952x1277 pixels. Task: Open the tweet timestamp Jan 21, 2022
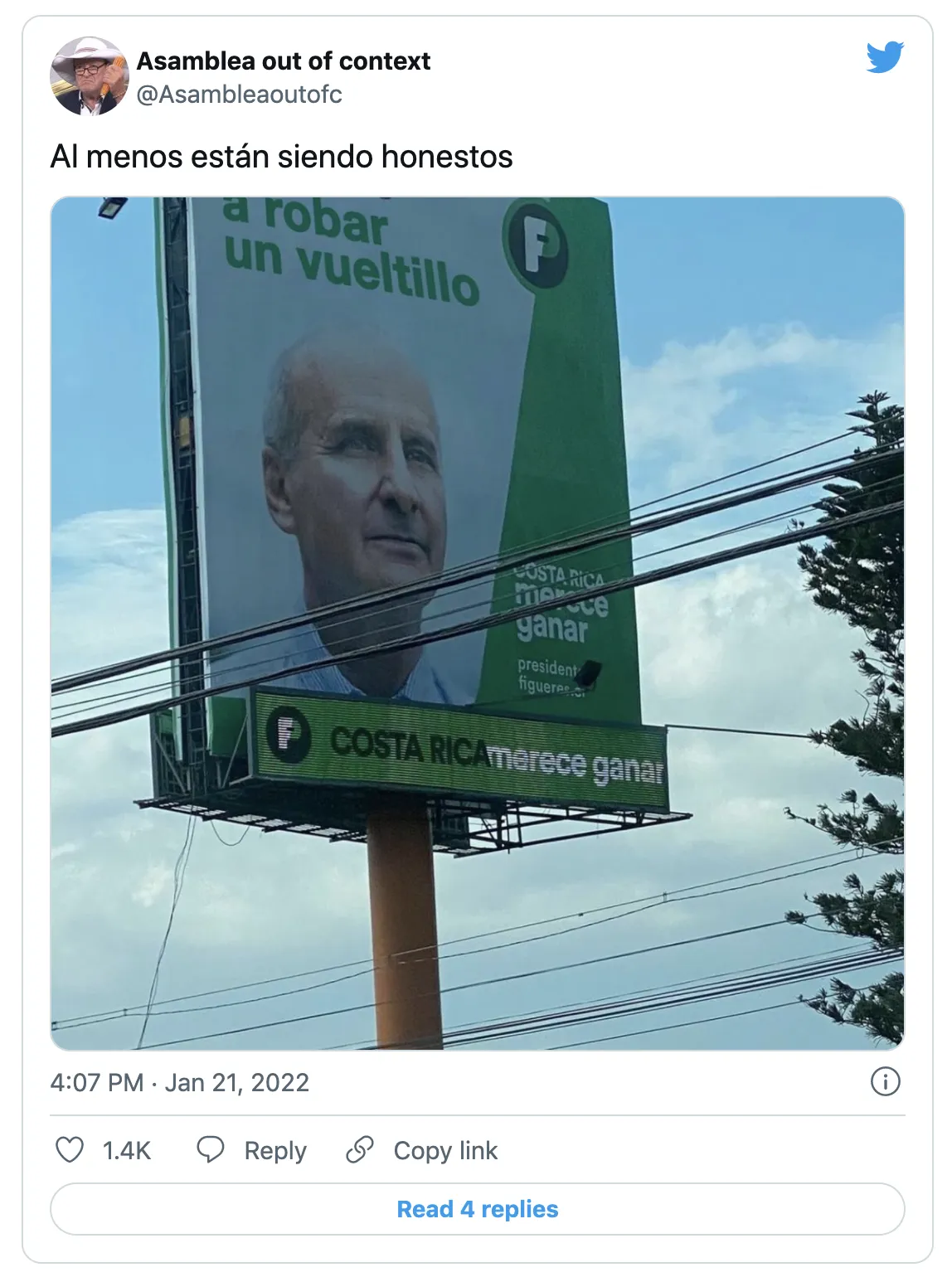179,1082
